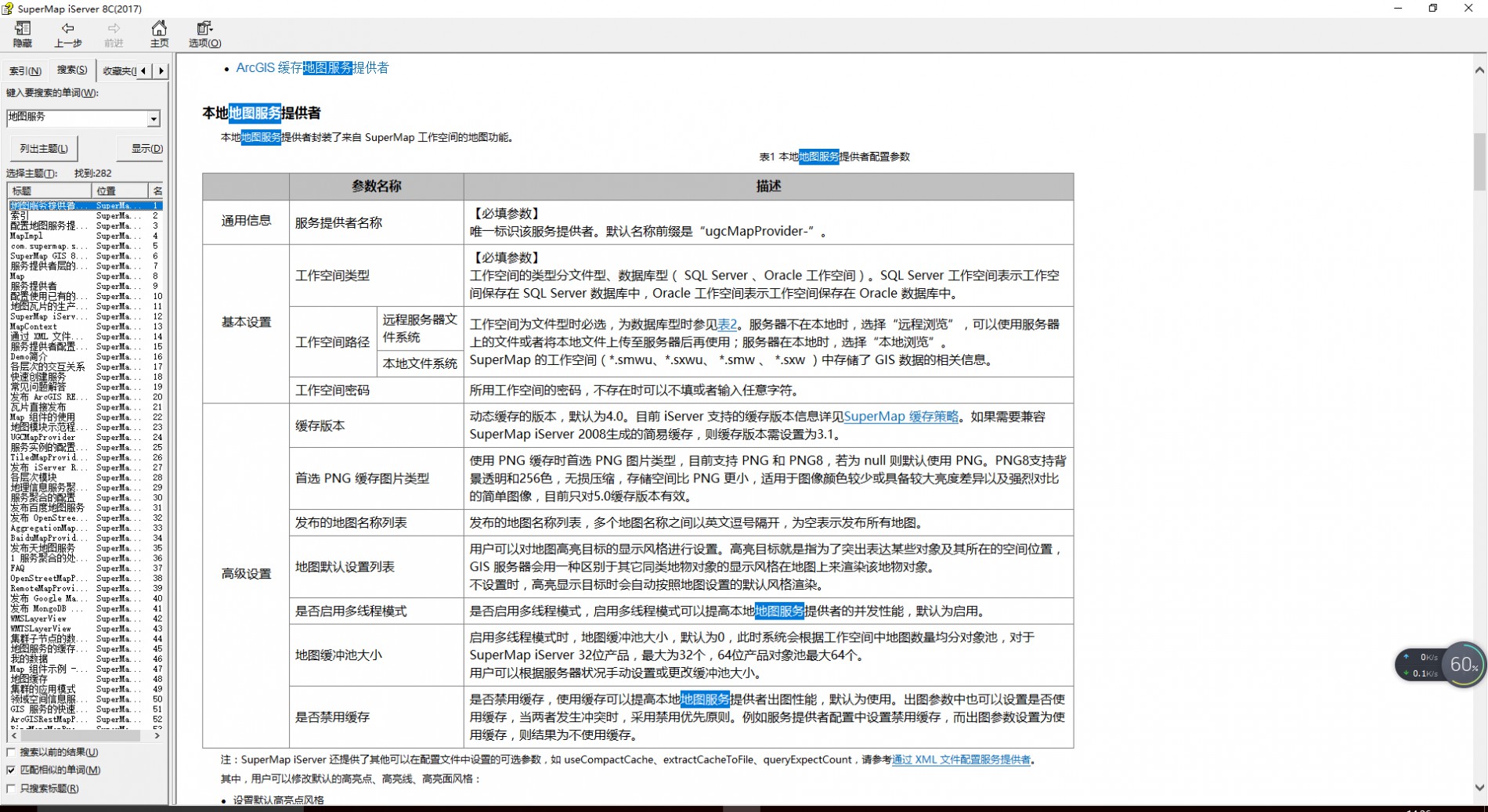This screenshot has height=812, width=1488.
Task: Click the 缓存版本 parameter cell
Action: pos(376,426)
